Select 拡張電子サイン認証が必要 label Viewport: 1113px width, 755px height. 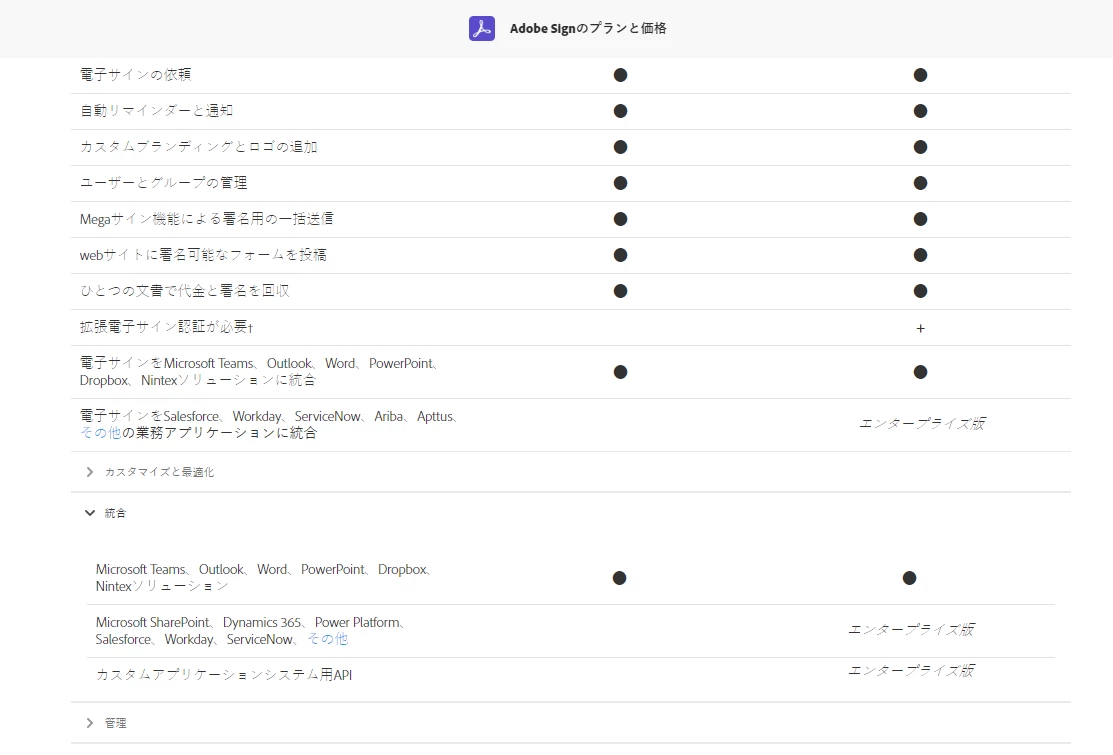166,327
